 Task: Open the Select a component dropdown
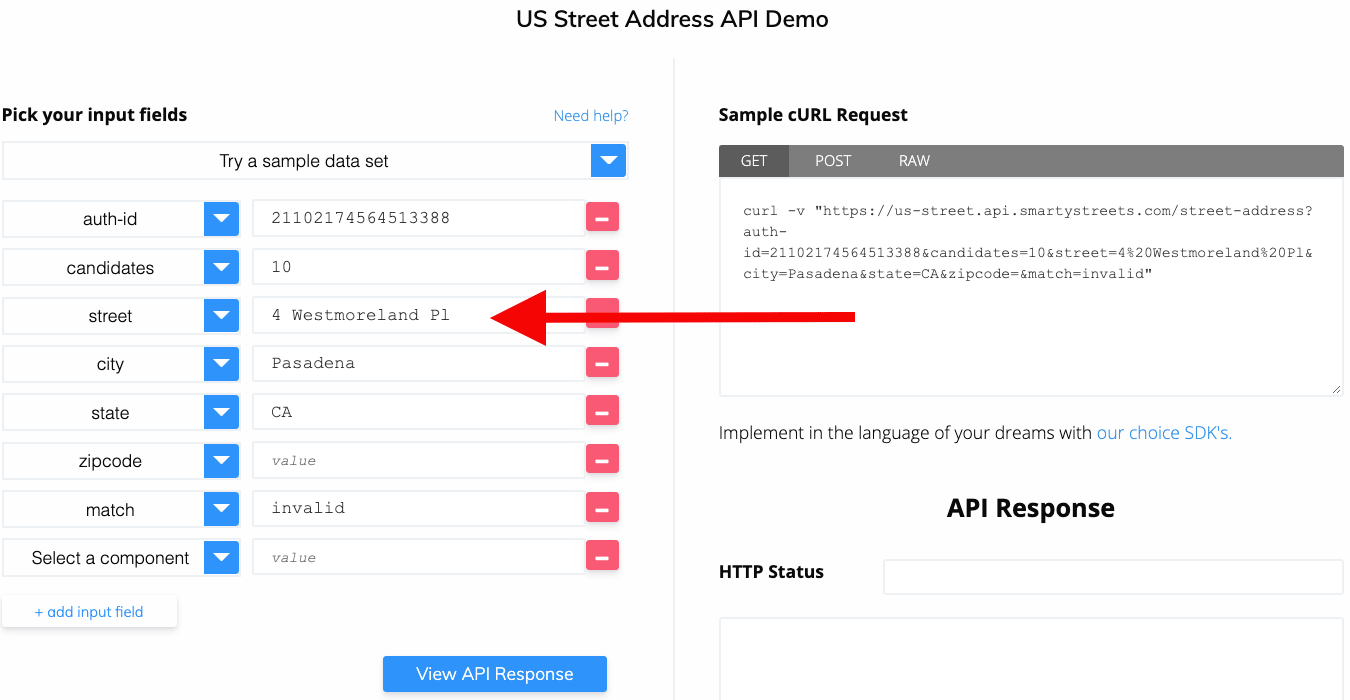(221, 557)
